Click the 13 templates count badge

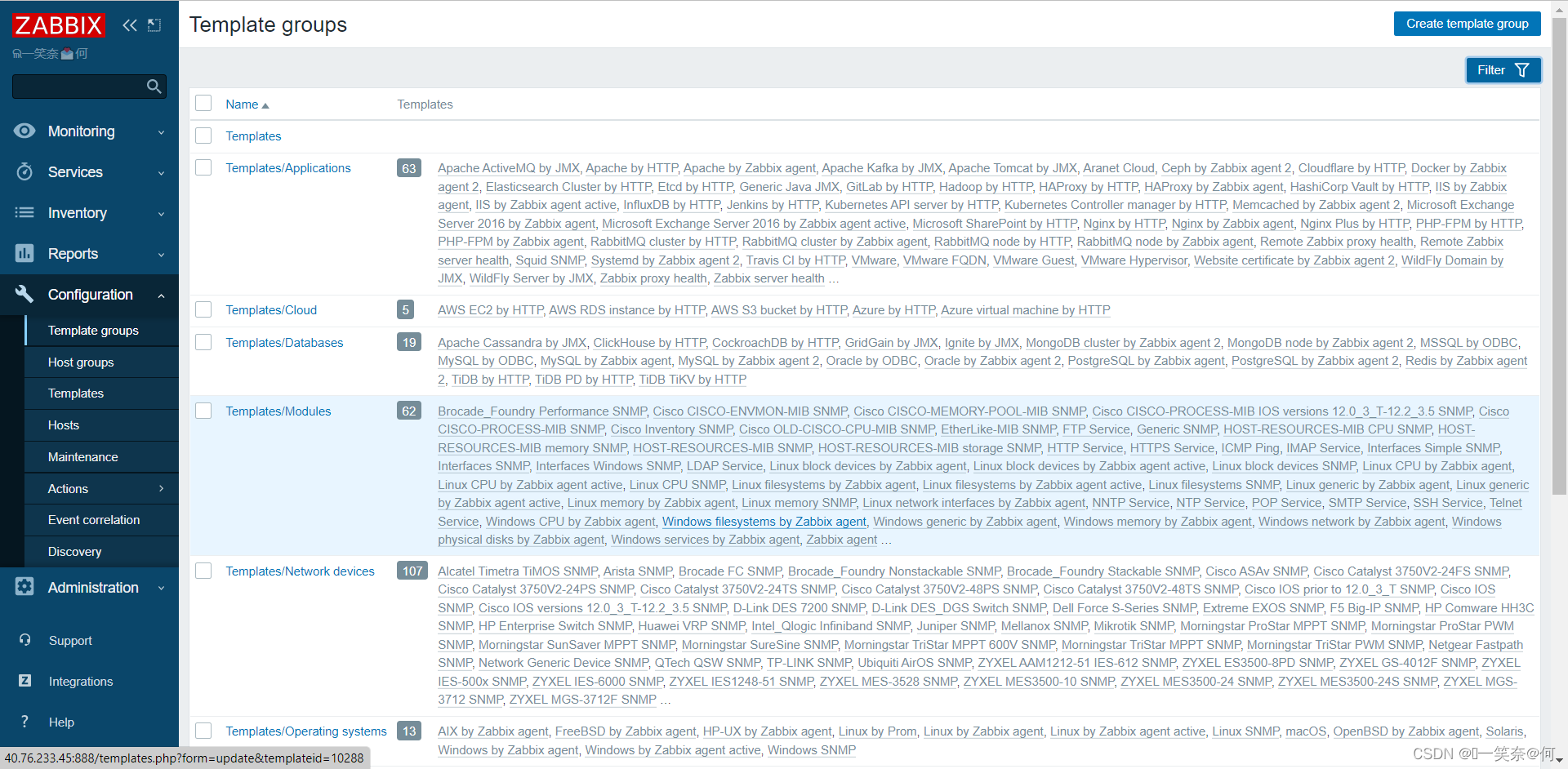pos(409,731)
